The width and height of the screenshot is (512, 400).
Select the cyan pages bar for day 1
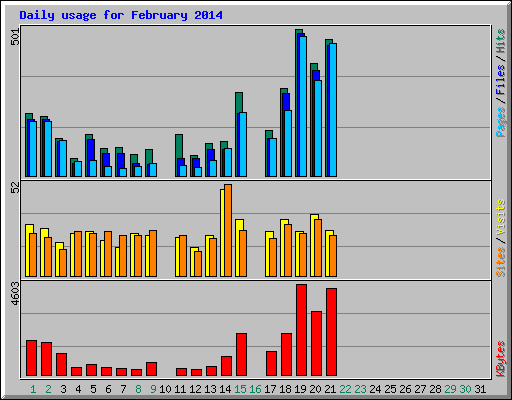(x=33, y=149)
